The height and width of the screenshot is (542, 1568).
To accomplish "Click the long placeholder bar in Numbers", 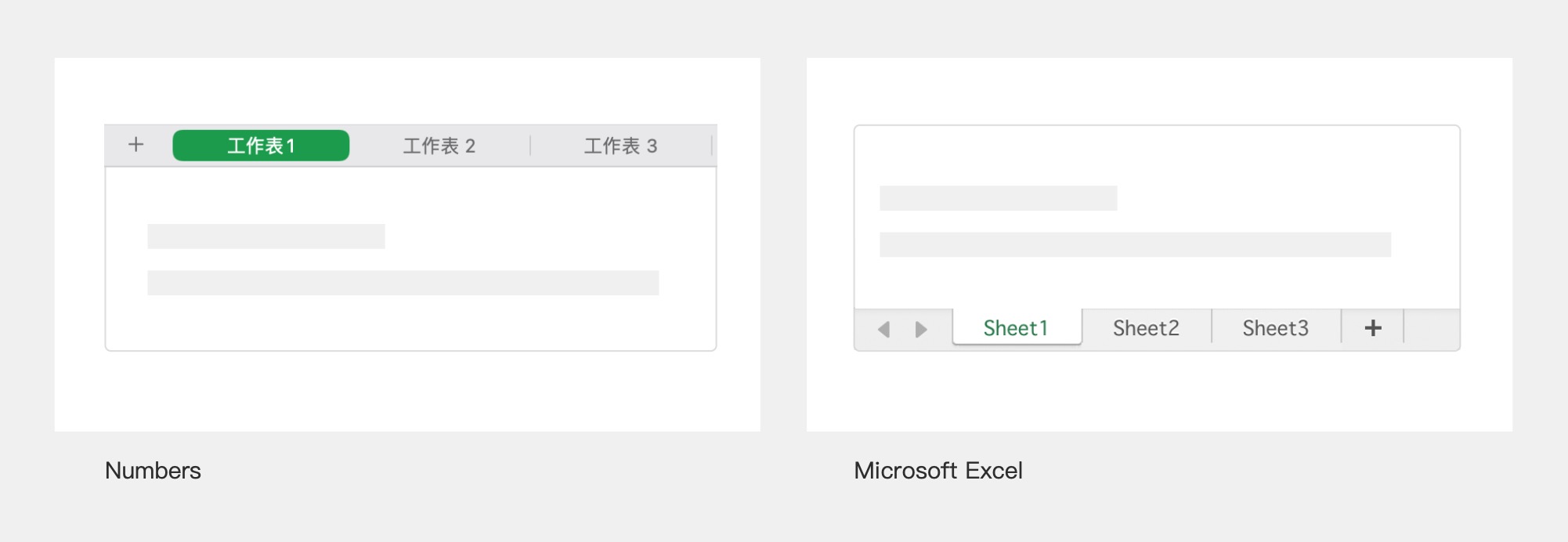I will click(x=403, y=283).
